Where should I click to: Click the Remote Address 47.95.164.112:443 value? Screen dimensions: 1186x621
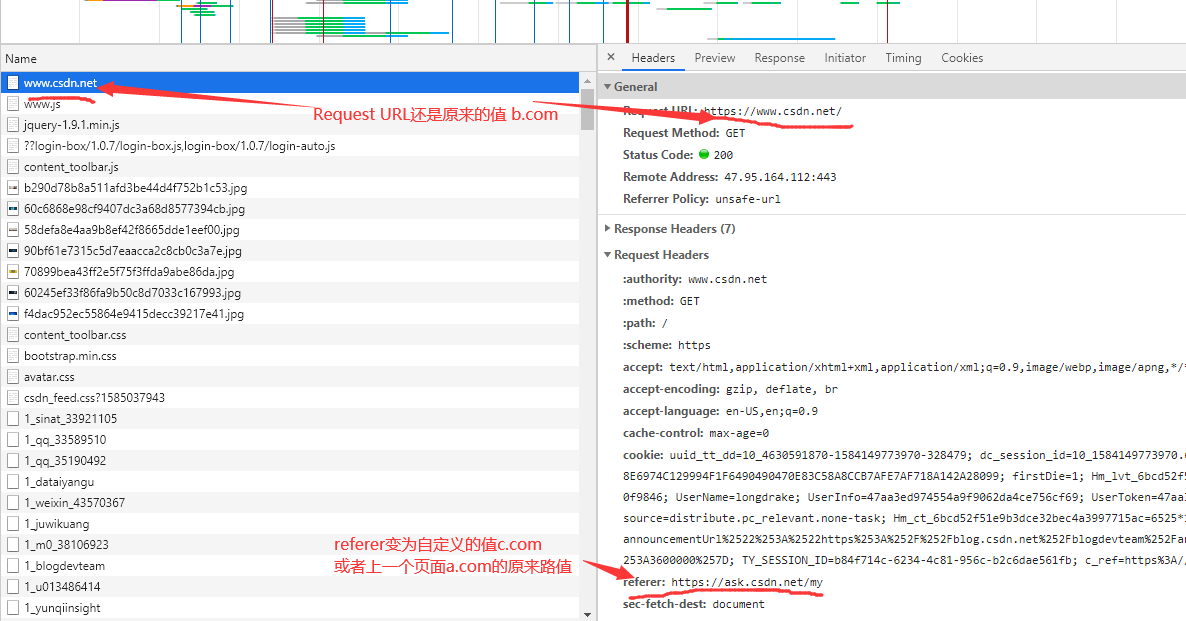(x=780, y=177)
